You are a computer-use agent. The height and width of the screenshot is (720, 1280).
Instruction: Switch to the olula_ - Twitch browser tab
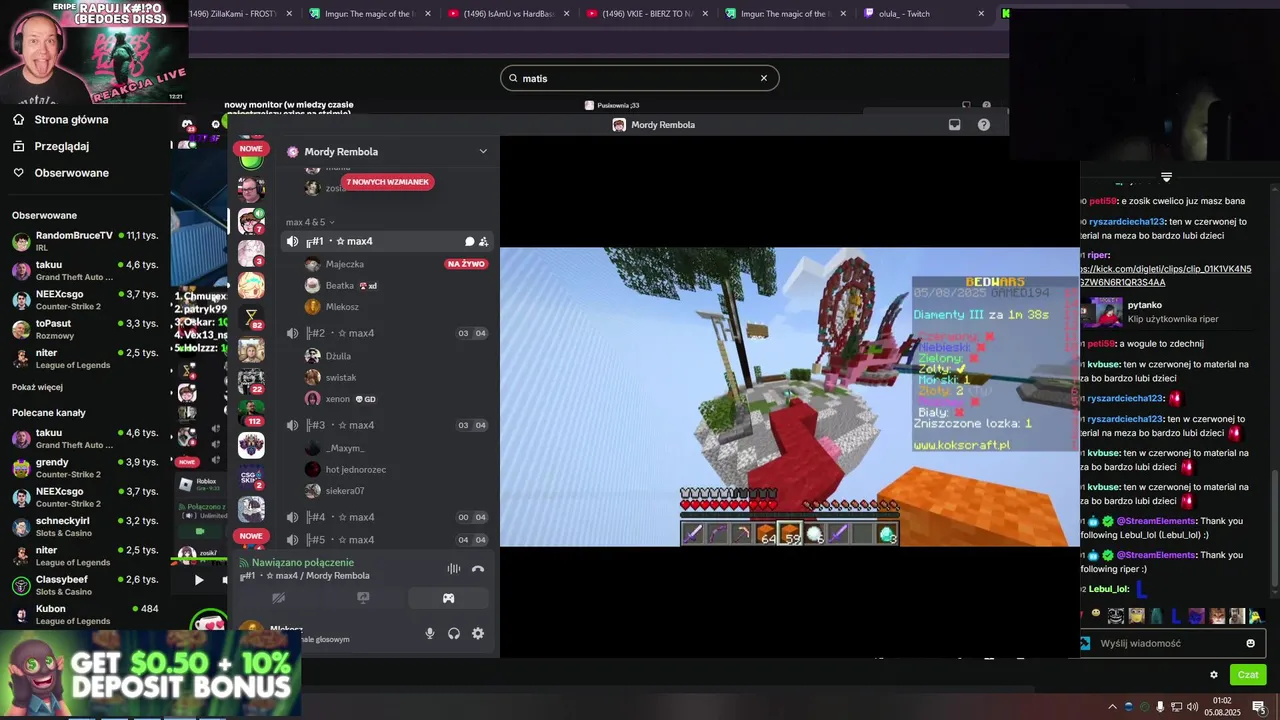(x=922, y=14)
